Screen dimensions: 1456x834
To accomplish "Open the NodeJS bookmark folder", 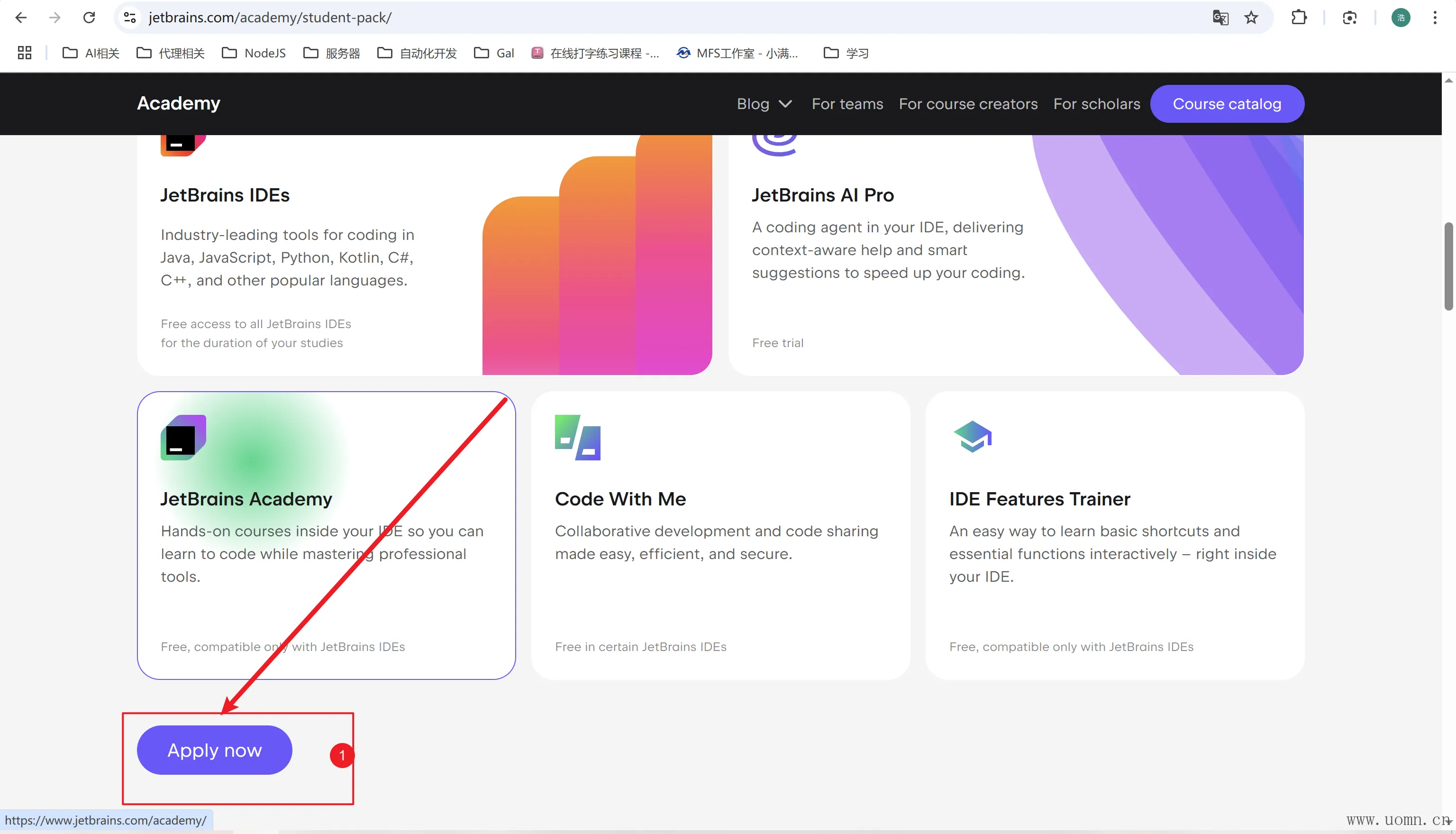I will coord(254,53).
